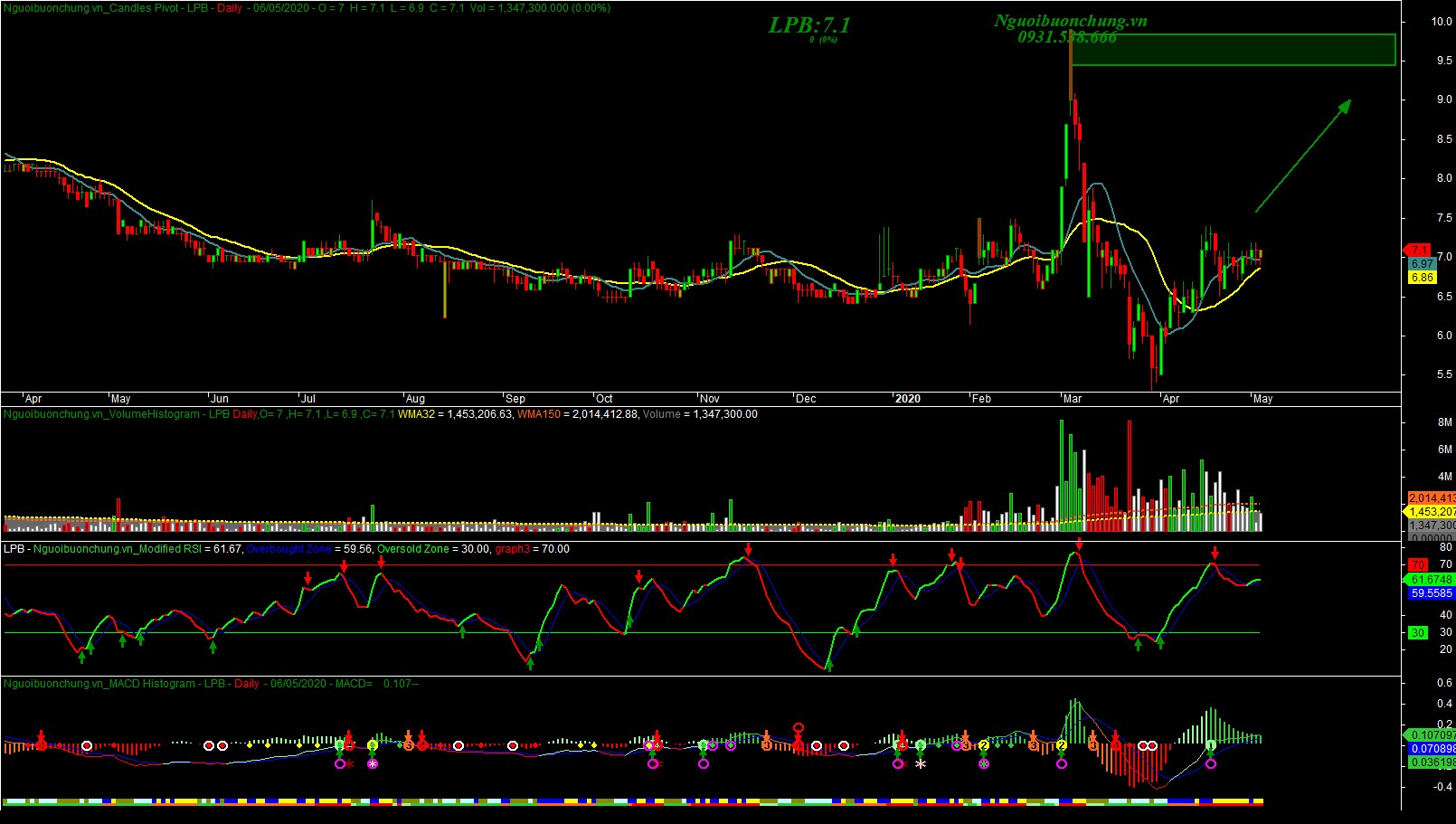Click the Oct label on the time axis
Viewport: 1456px width, 824px height.
(x=604, y=399)
